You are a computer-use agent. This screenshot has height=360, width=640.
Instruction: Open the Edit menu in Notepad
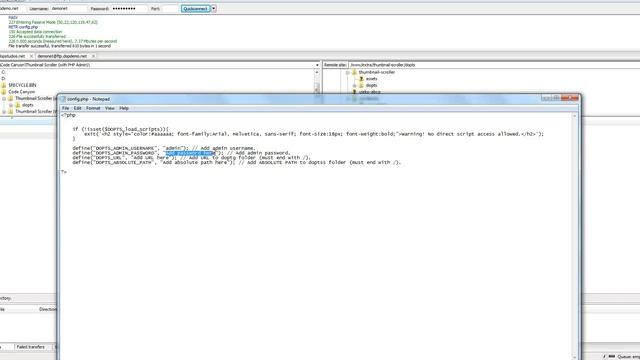coord(78,108)
